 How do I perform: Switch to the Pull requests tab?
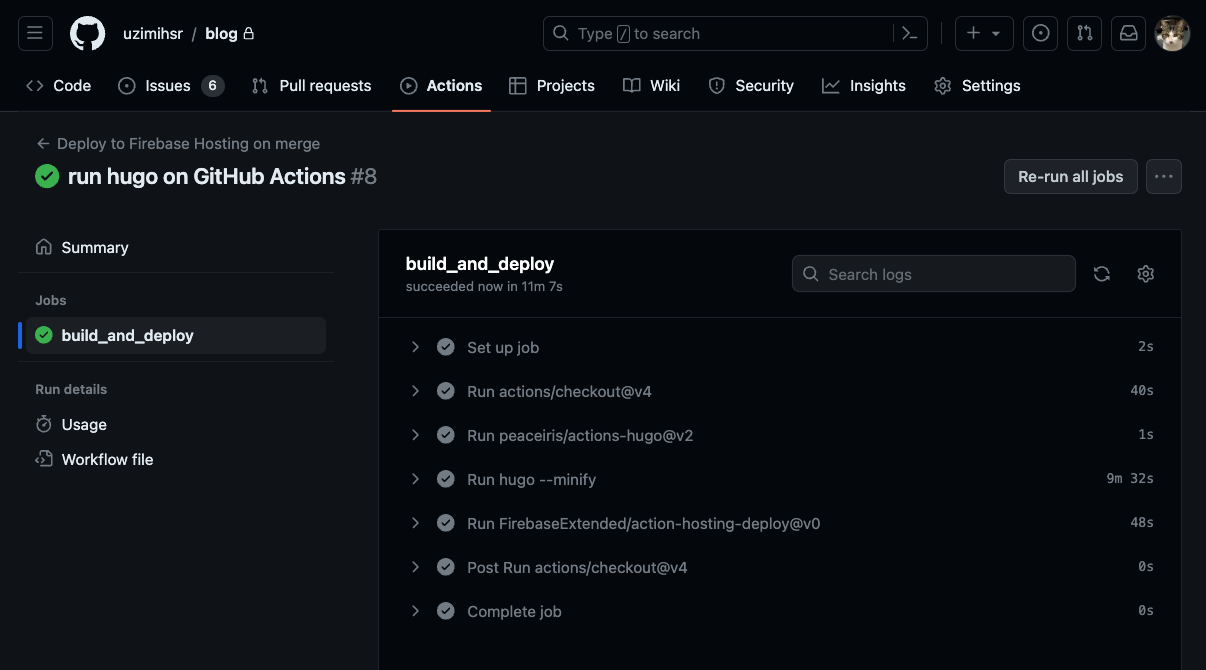[x=311, y=86]
